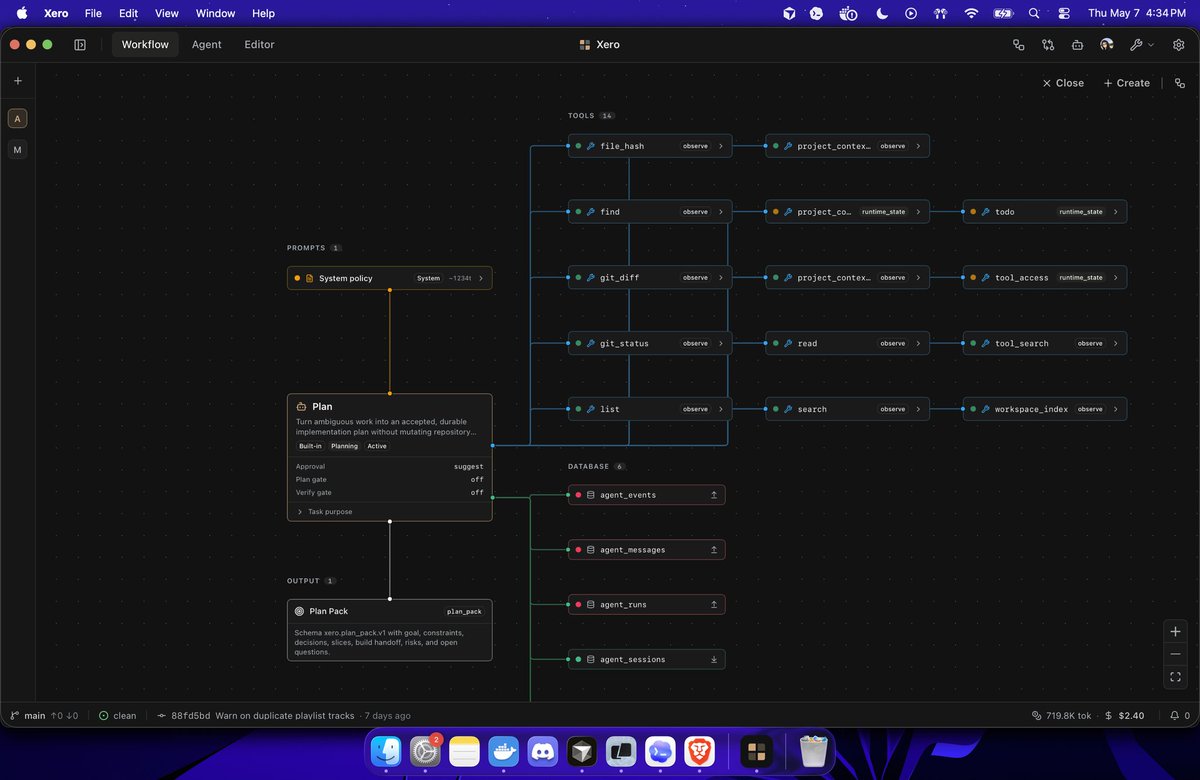
Task: Open the git compare icon in header
Action: pyautogui.click(x=1048, y=45)
